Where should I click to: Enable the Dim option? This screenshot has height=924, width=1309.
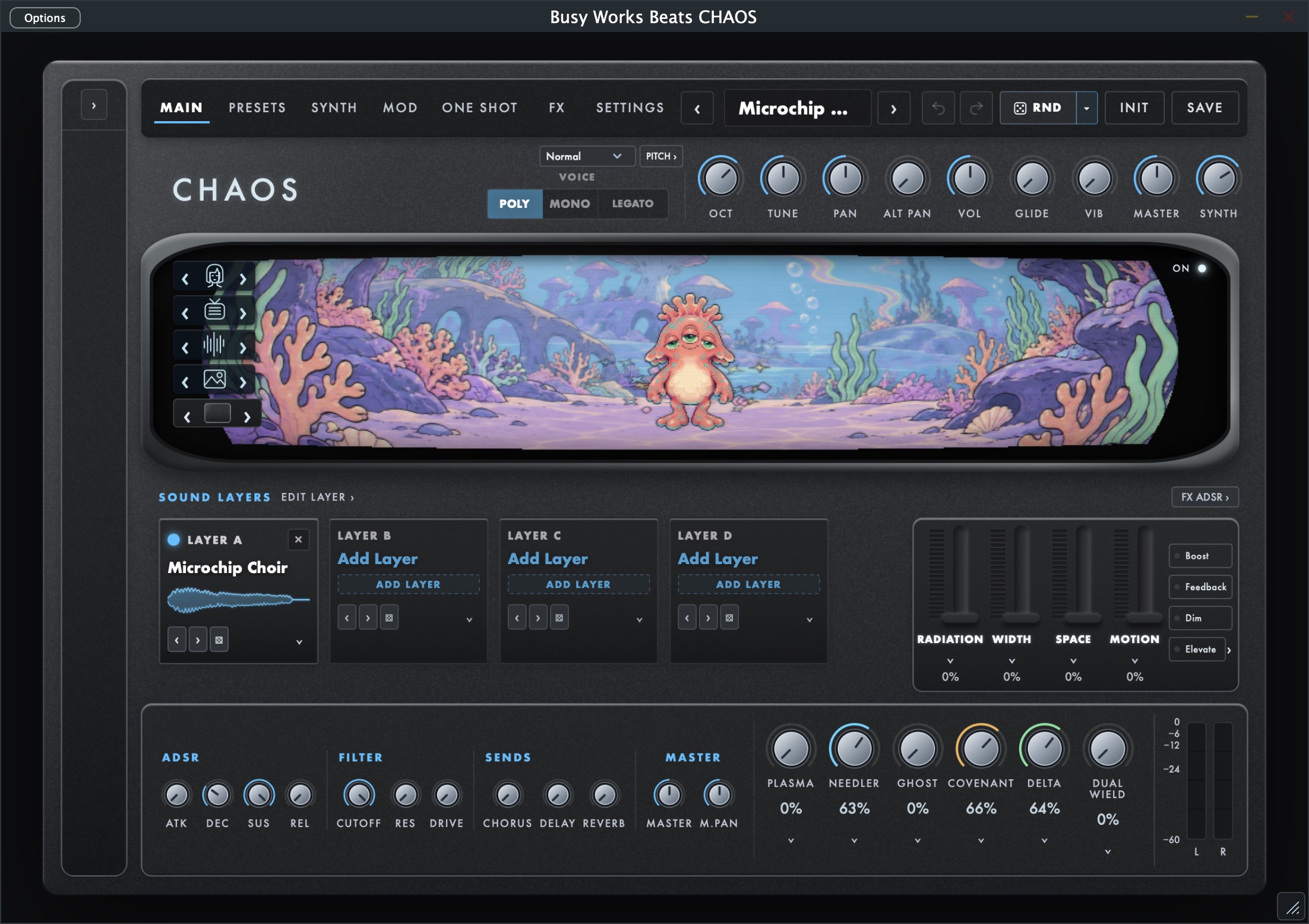[x=1200, y=618]
